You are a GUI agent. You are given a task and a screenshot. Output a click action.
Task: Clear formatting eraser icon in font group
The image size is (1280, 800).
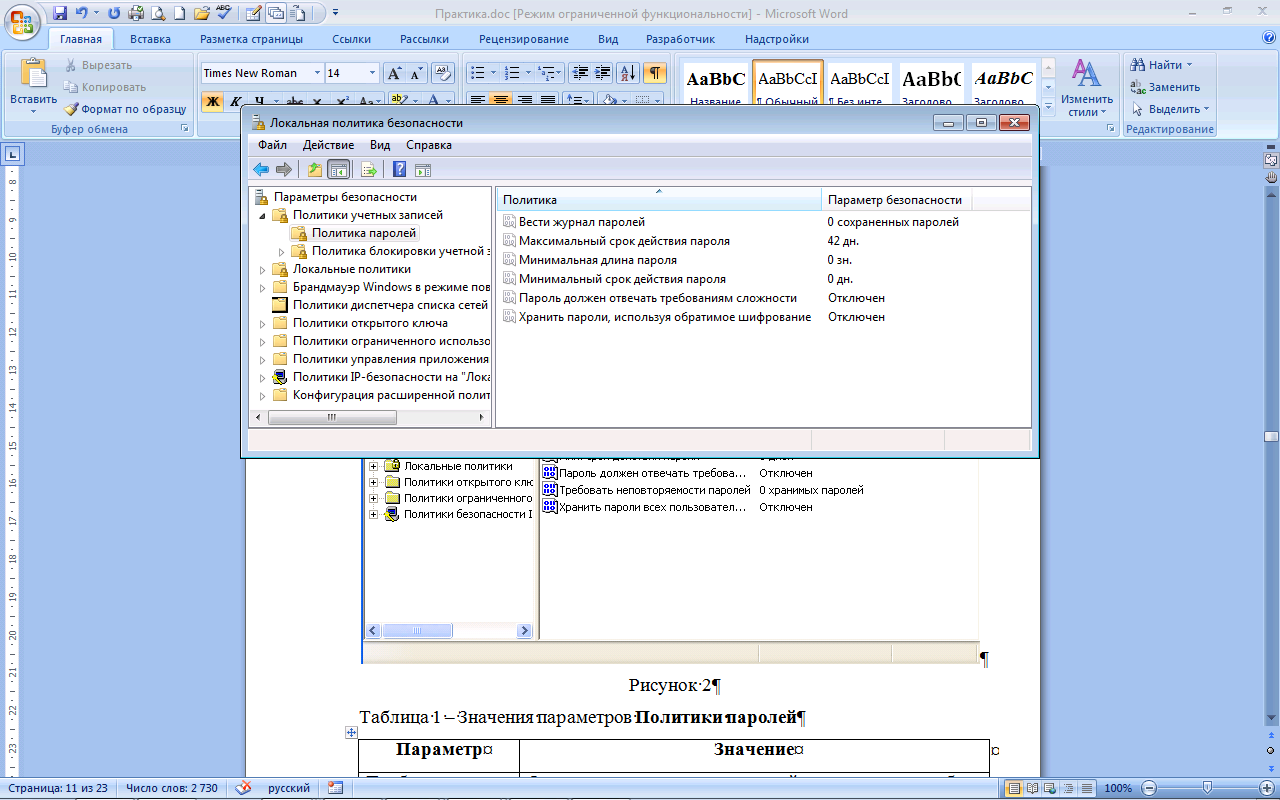tap(443, 73)
